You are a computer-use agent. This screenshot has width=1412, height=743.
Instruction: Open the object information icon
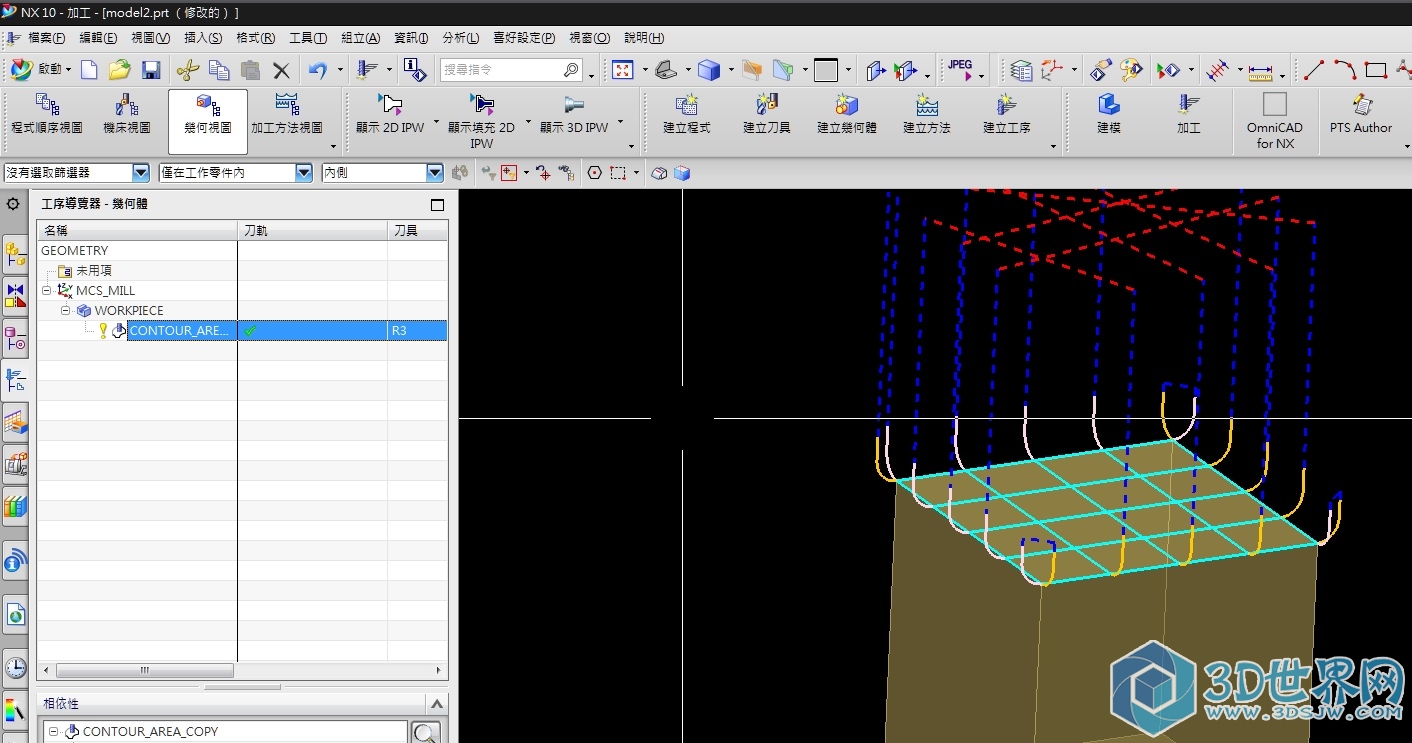(414, 69)
